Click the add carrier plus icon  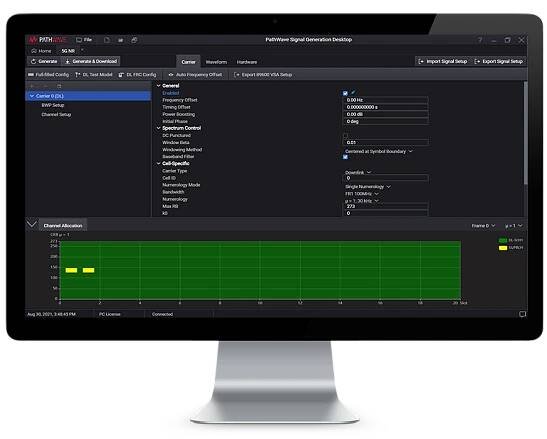[x=32, y=86]
